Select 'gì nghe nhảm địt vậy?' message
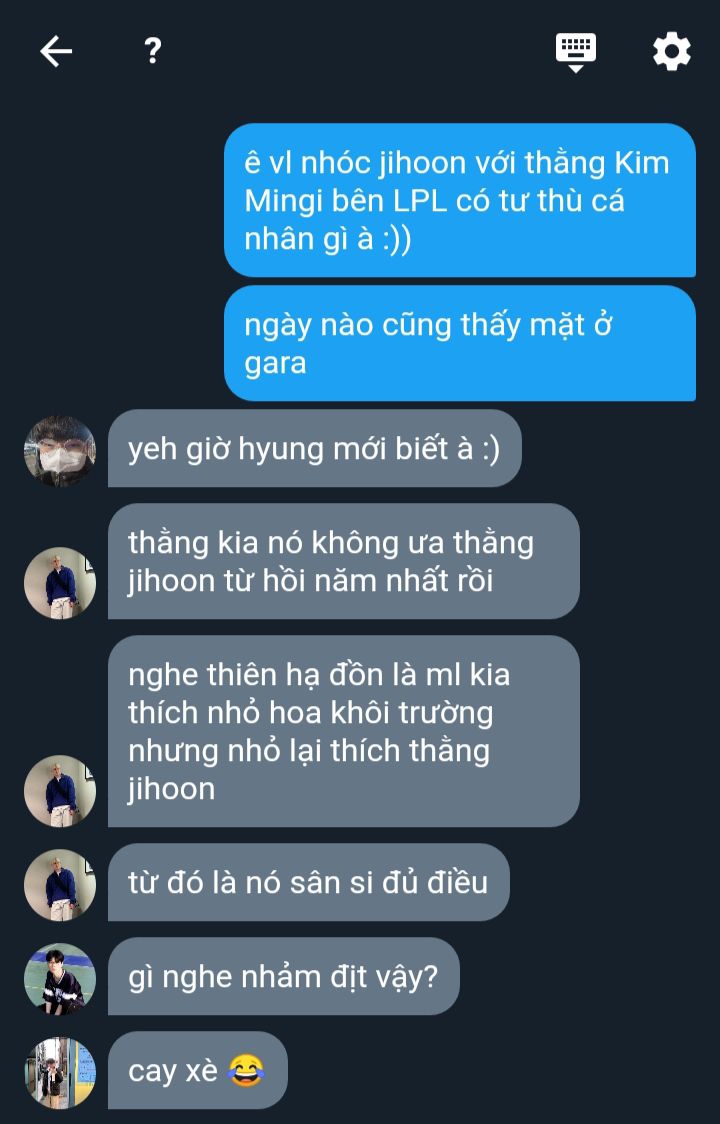Viewport: 720px width, 1124px height. [x=283, y=976]
